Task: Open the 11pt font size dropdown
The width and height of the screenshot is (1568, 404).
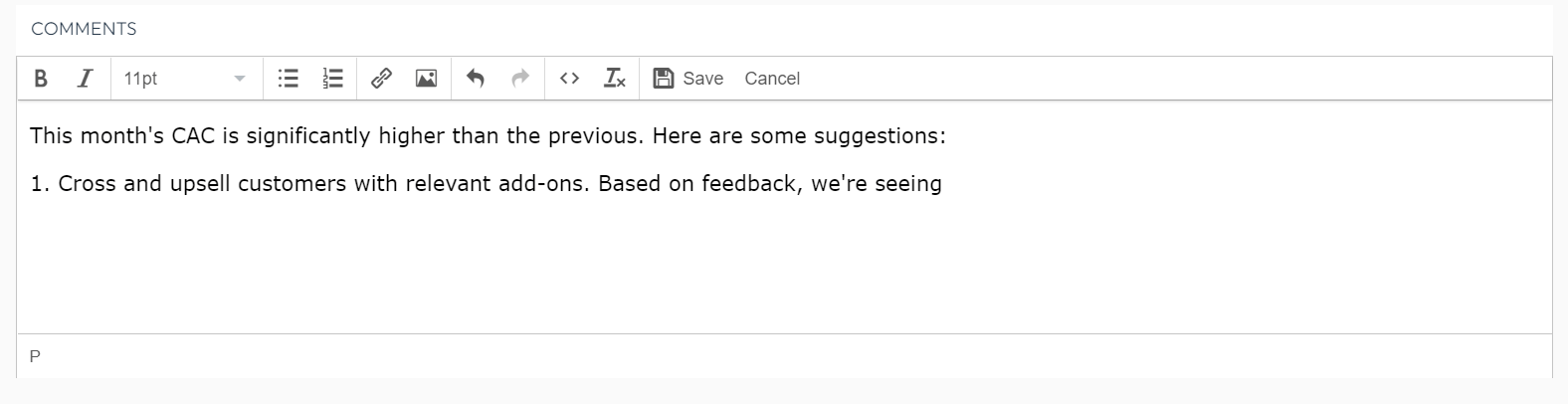Action: click(185, 79)
